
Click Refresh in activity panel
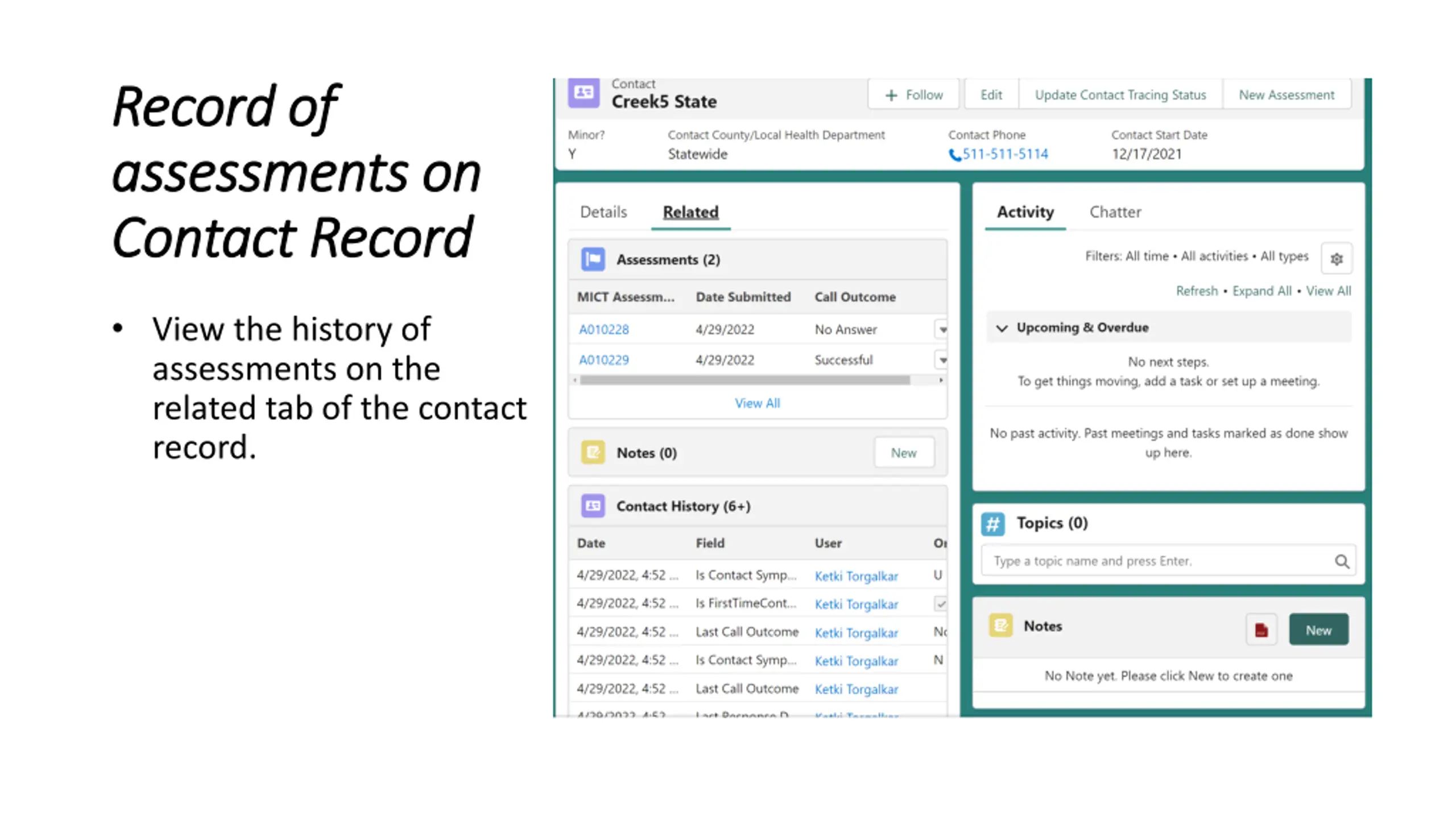pos(1197,291)
